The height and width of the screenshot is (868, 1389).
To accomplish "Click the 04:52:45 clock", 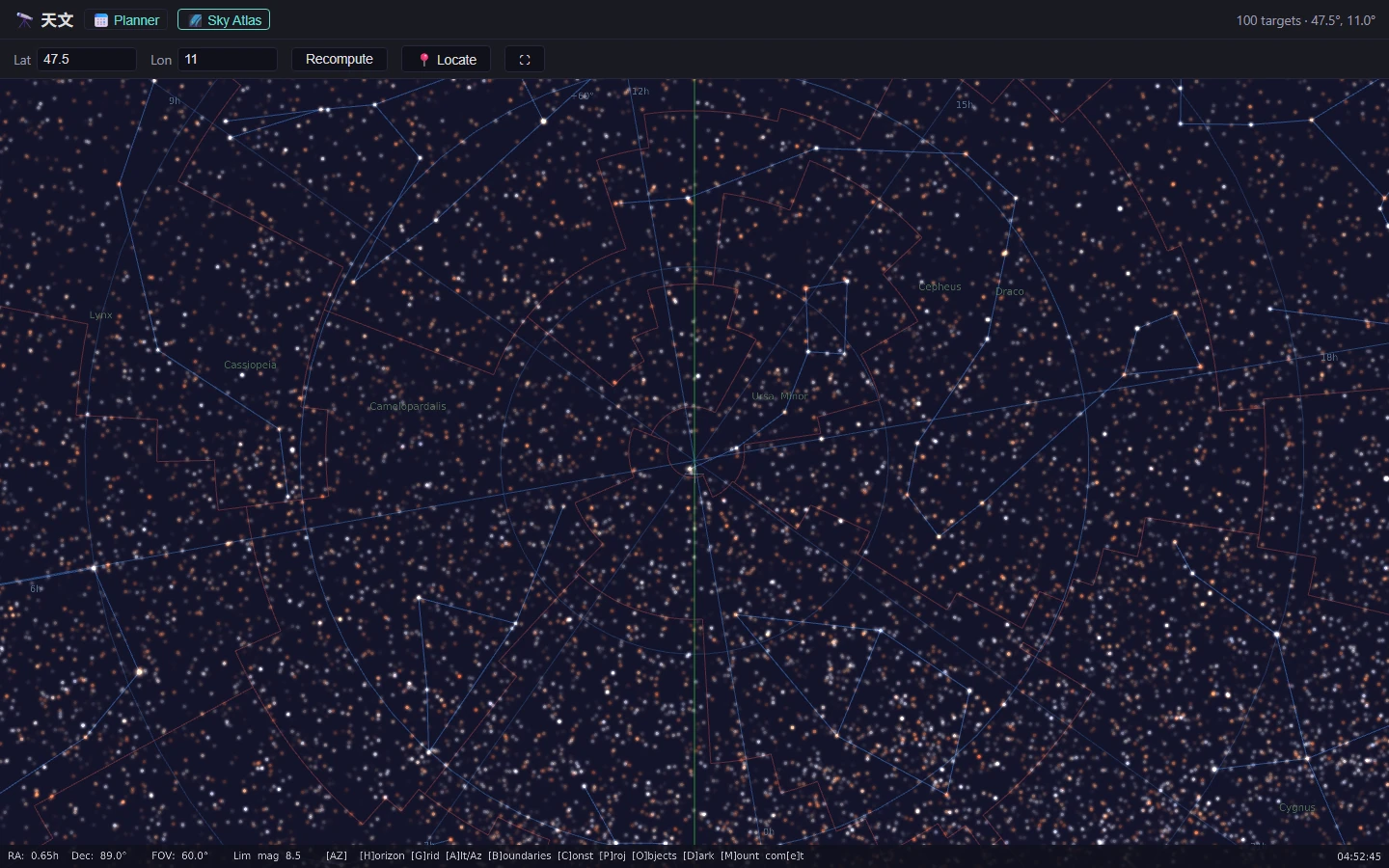I will [x=1359, y=856].
